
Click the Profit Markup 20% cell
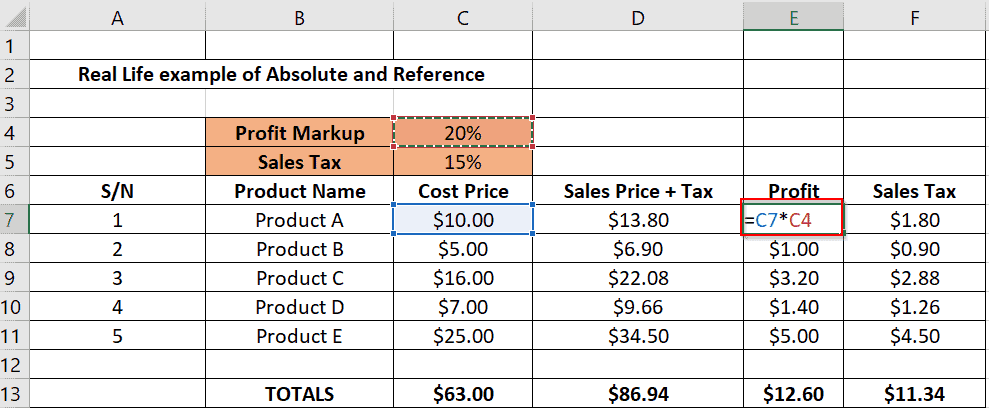tap(463, 133)
